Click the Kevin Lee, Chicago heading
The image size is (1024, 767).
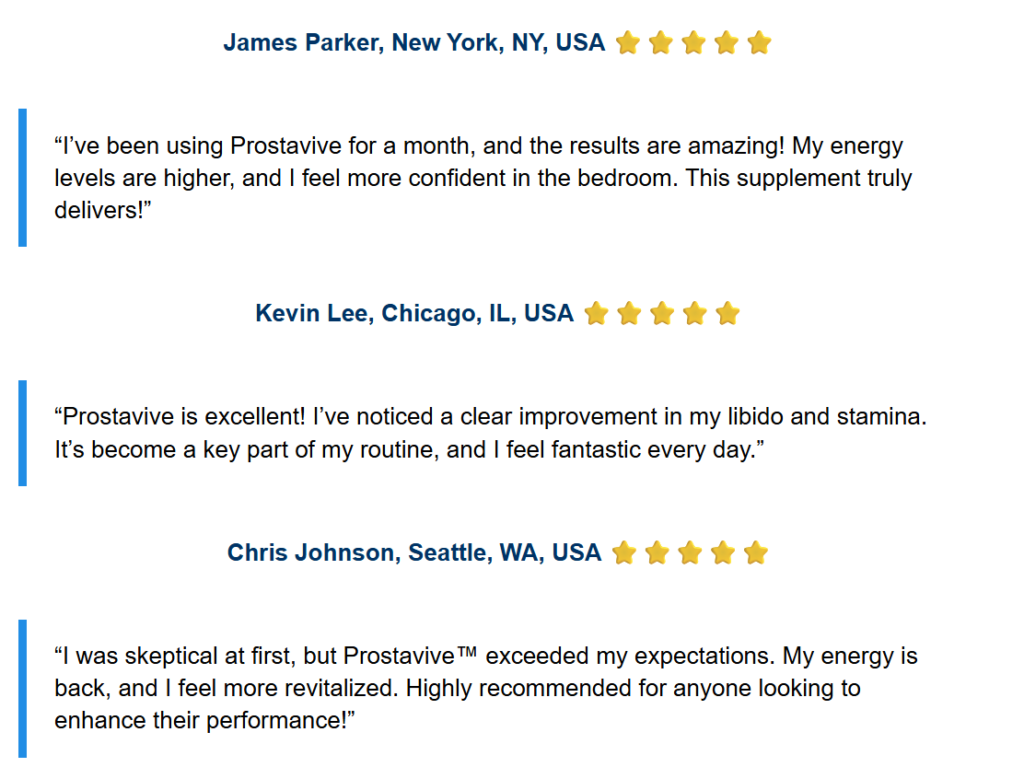(x=414, y=313)
